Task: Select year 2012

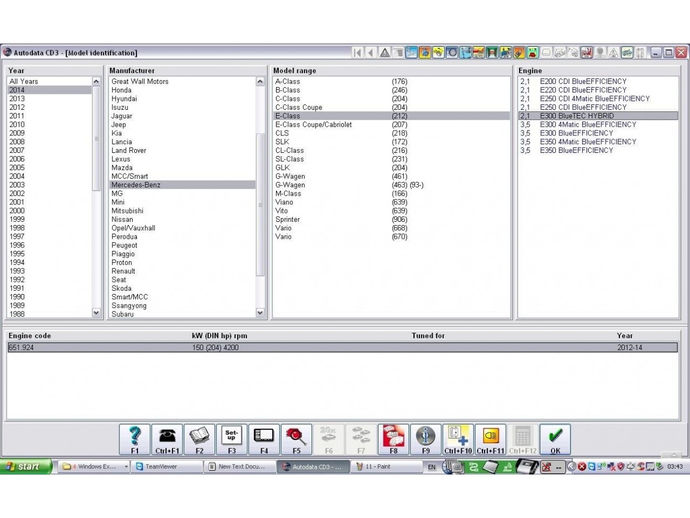Action: [x=49, y=107]
